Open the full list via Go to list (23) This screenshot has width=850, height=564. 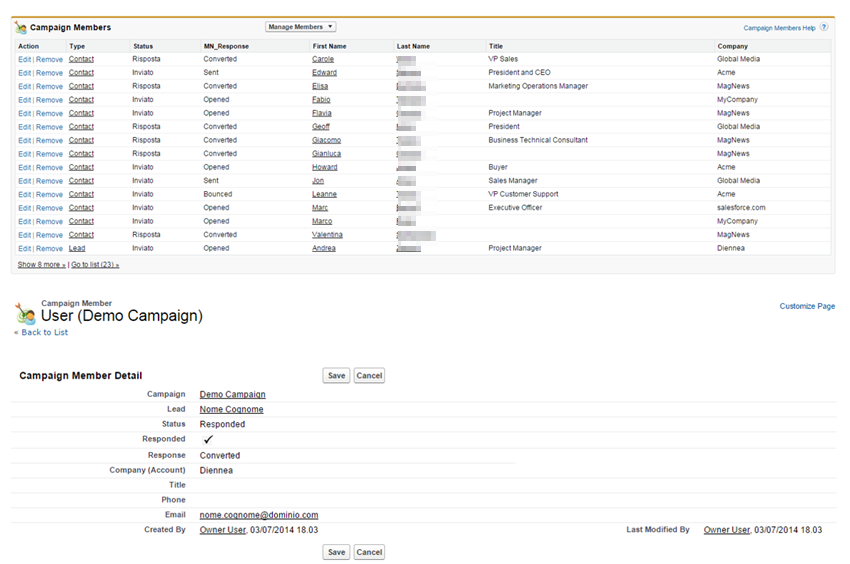click(x=95, y=265)
